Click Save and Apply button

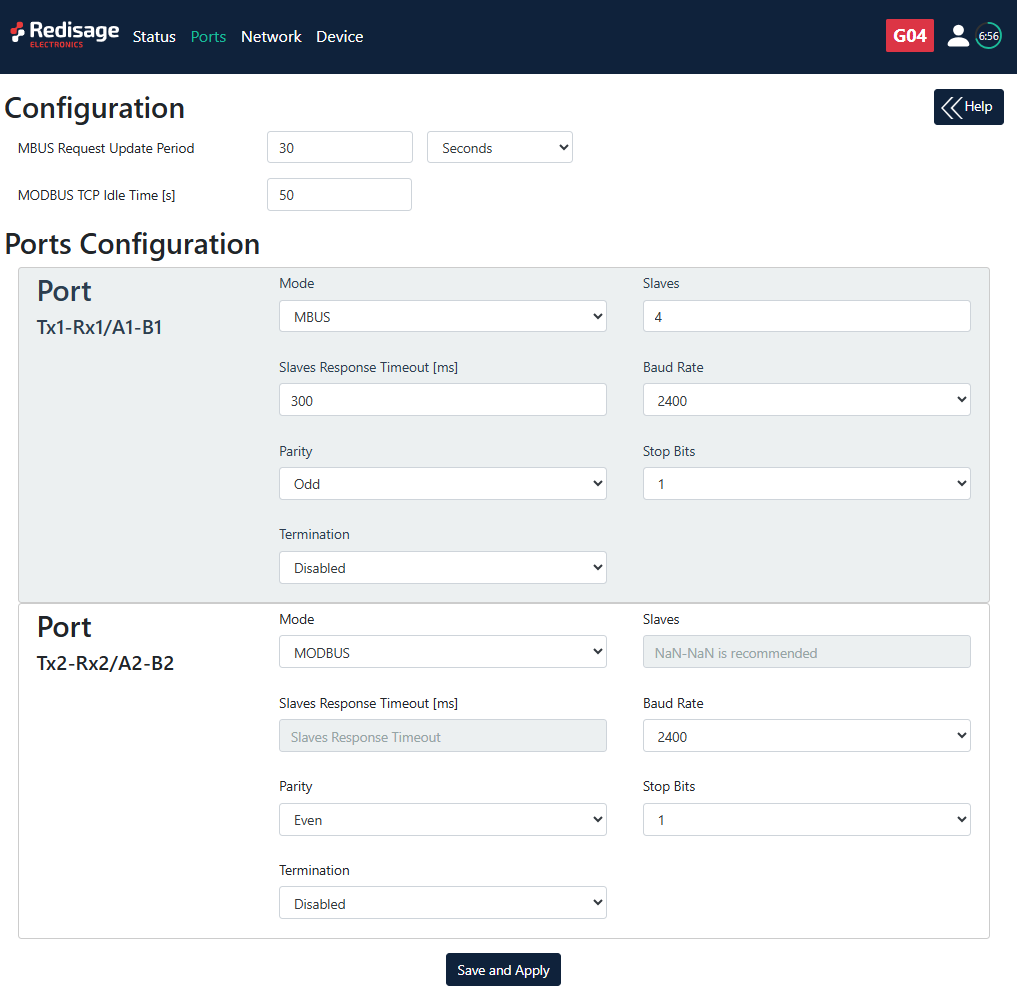pos(503,970)
